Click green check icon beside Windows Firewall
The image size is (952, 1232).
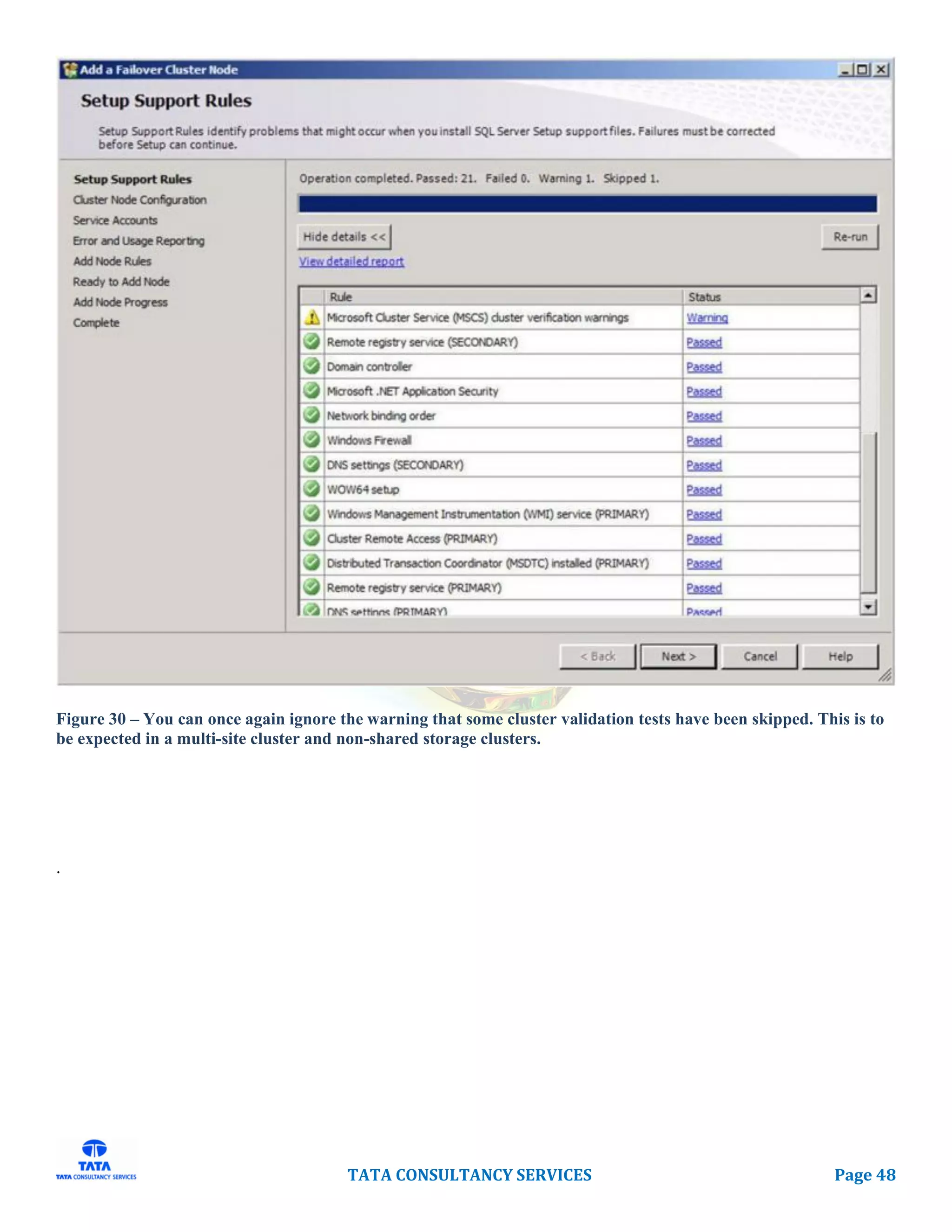coord(311,440)
